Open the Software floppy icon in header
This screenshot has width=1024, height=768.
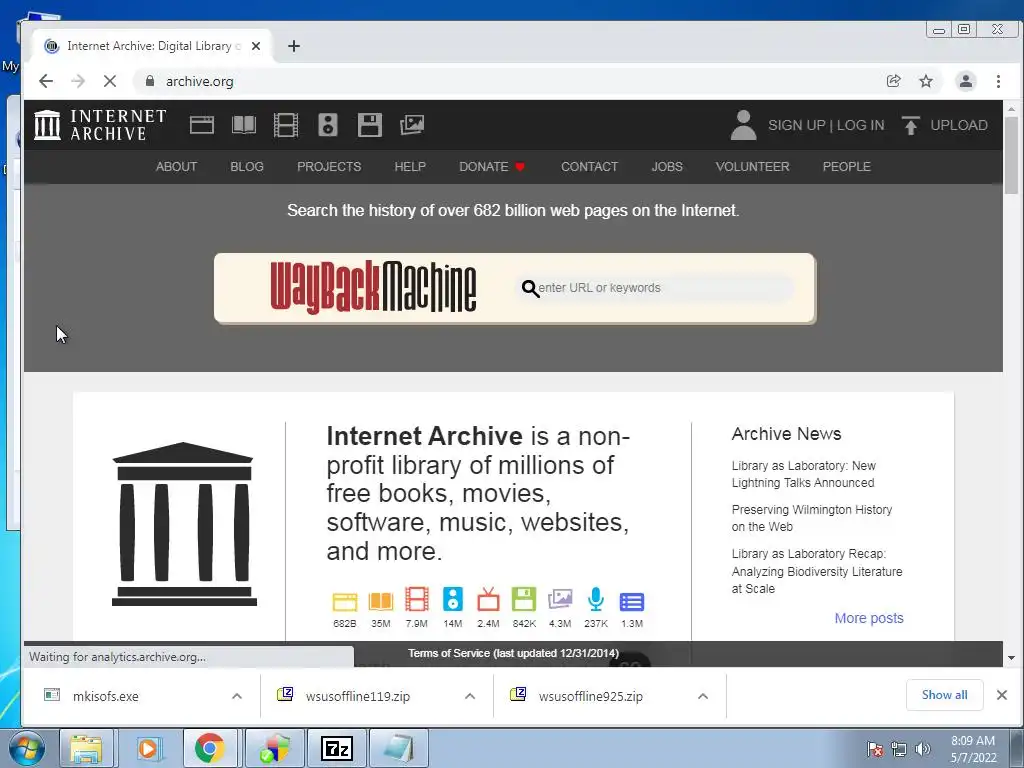(x=370, y=125)
